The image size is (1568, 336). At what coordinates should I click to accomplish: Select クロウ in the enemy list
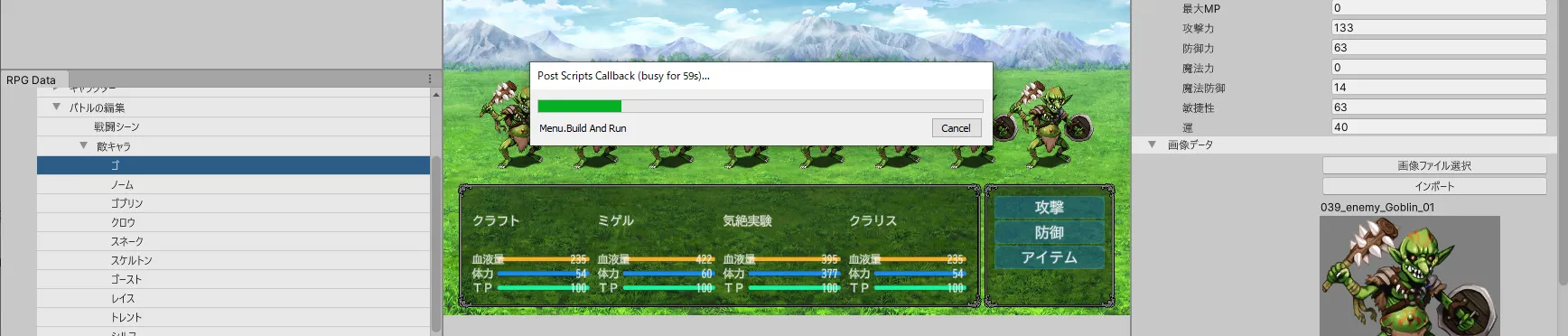[233, 222]
